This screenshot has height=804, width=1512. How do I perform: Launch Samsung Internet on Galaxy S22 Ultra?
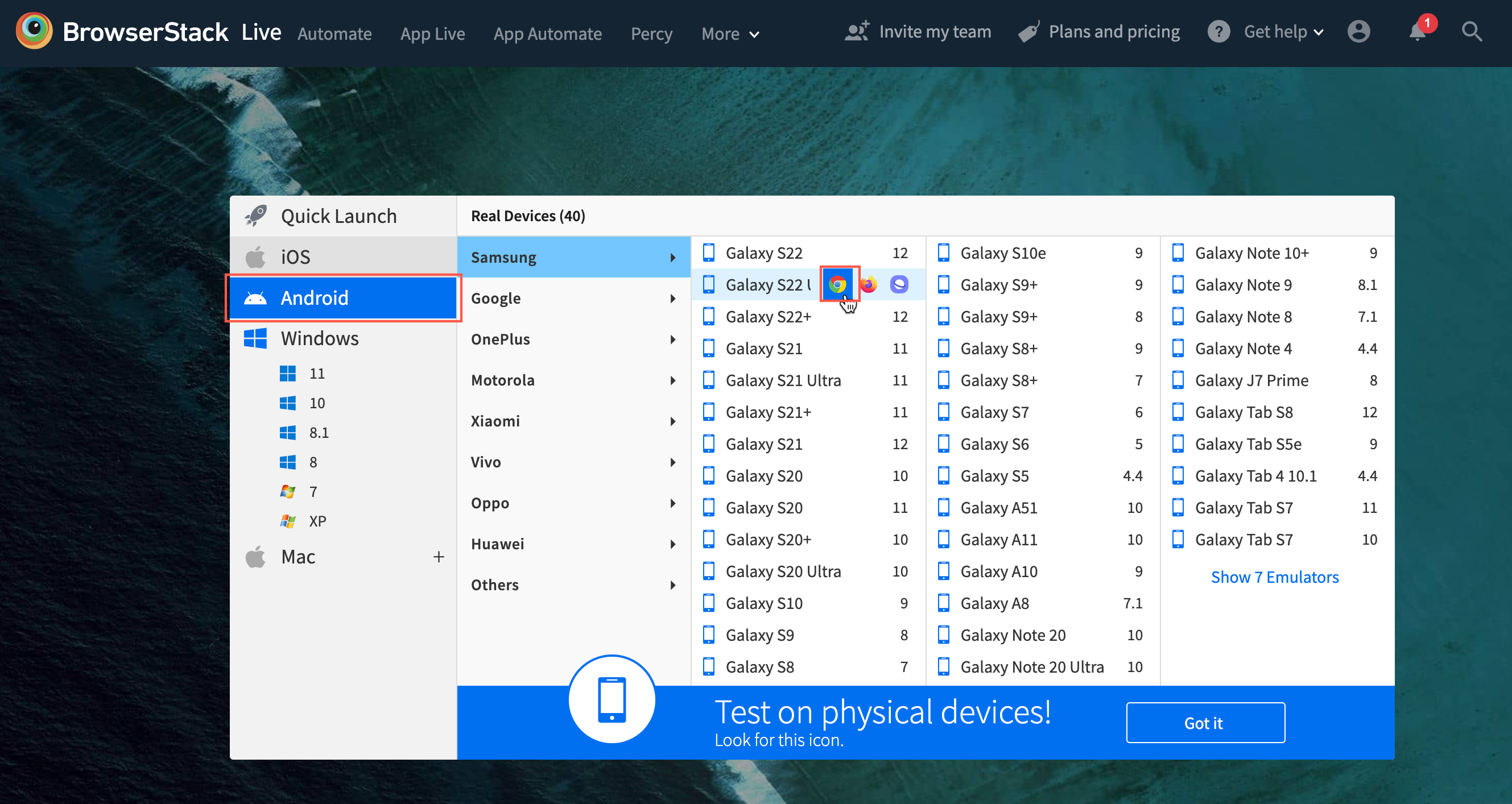(898, 284)
